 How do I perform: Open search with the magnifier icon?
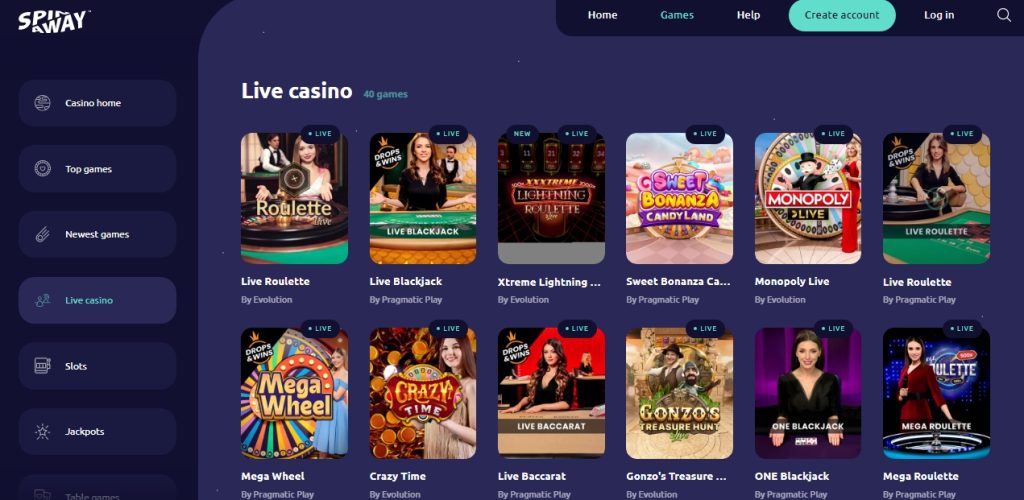click(x=1004, y=15)
